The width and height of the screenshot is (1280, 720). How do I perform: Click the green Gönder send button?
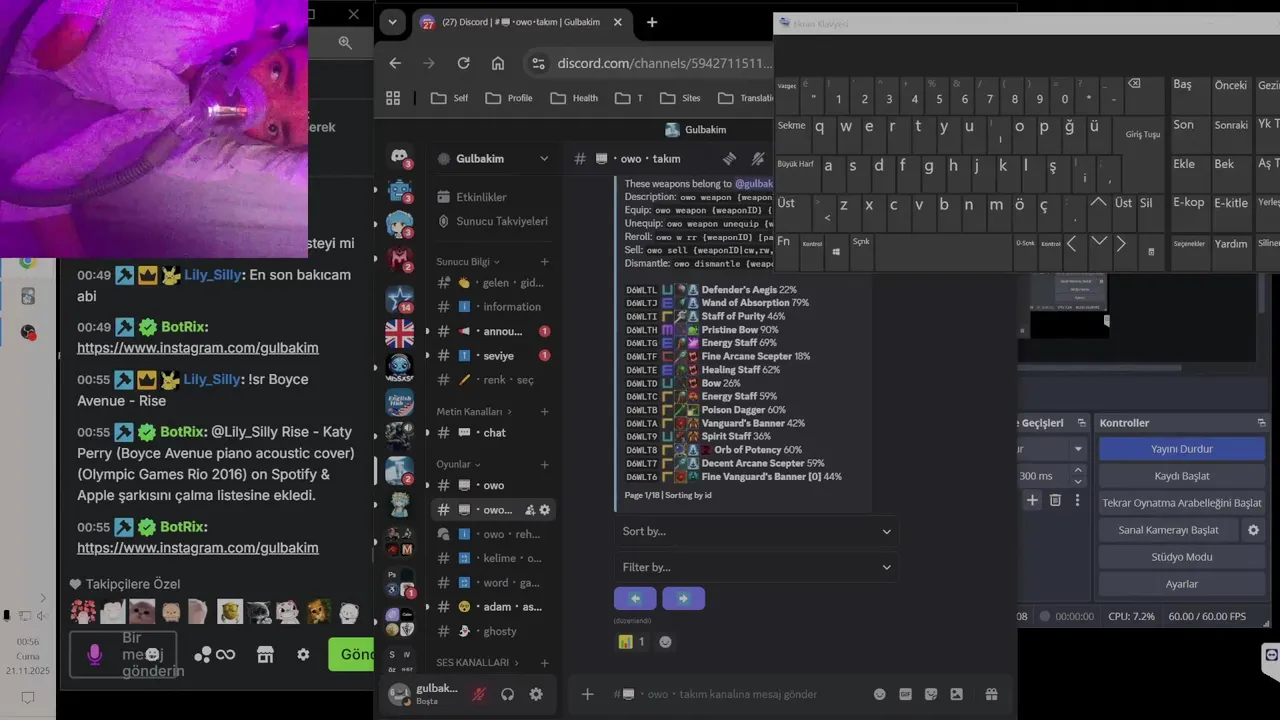(x=351, y=654)
